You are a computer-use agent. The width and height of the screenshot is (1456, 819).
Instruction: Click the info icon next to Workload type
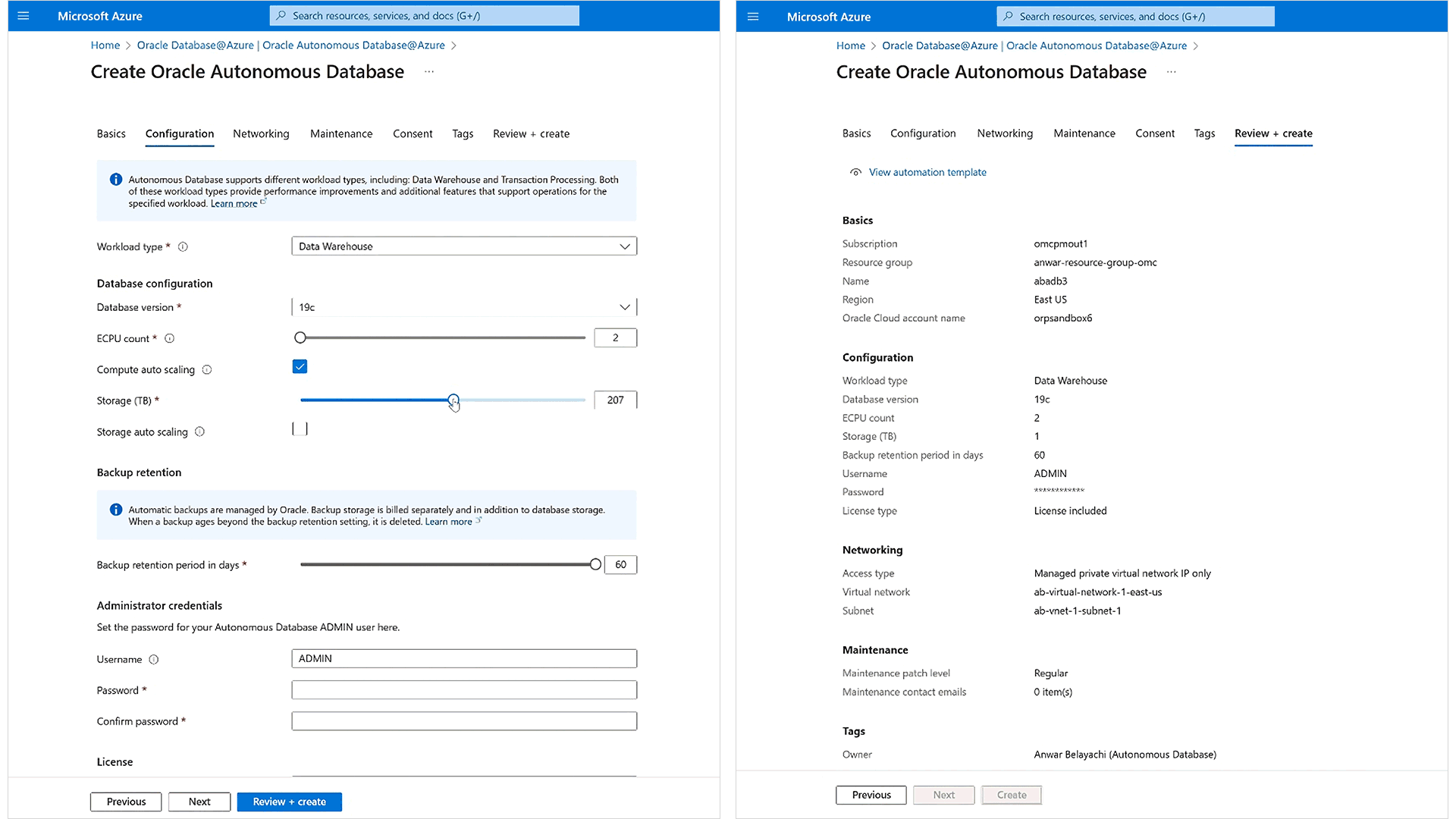183,246
